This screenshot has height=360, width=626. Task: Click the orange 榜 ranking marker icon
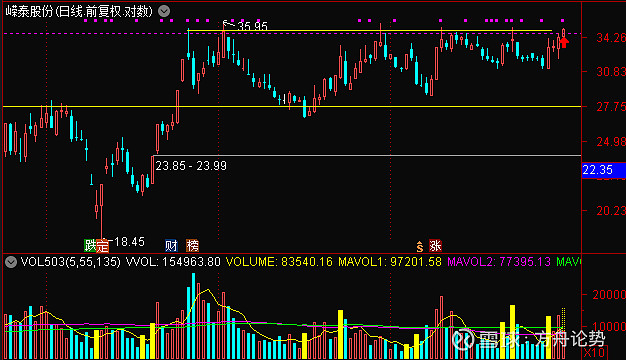tap(192, 245)
